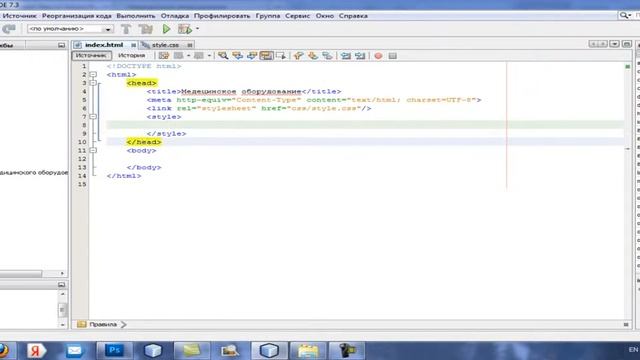Open the Сервис menu
640x360 pixels.
(x=298, y=16)
